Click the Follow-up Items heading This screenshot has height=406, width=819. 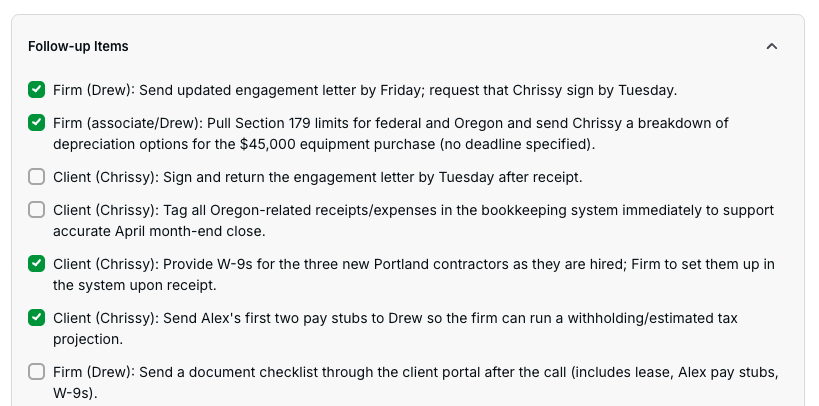pos(78,46)
